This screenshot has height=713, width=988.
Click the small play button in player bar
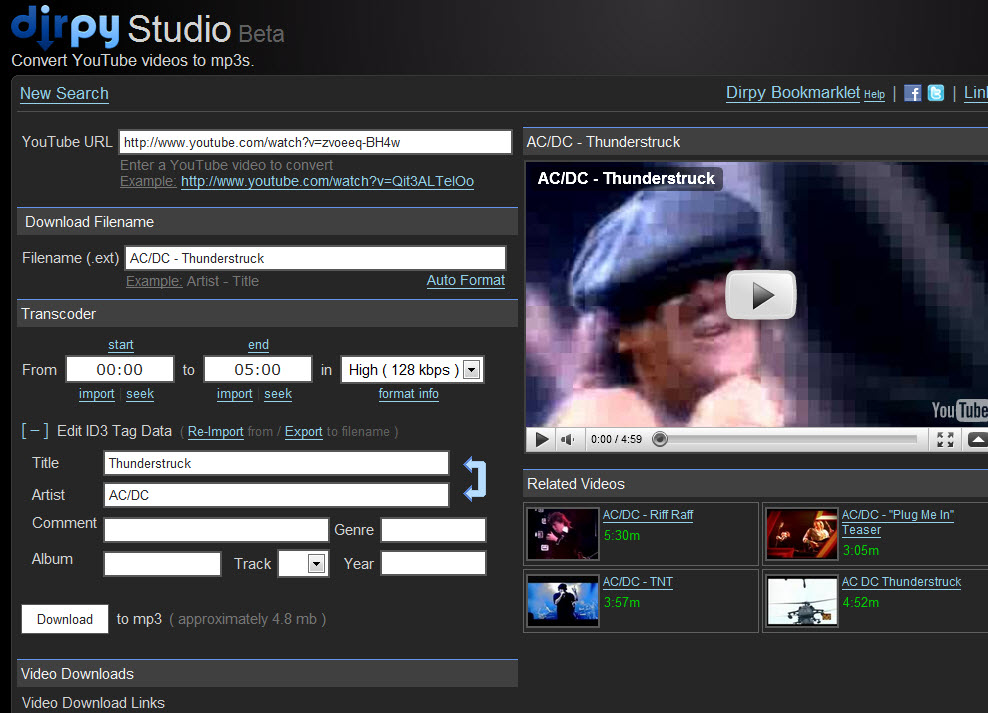[541, 439]
